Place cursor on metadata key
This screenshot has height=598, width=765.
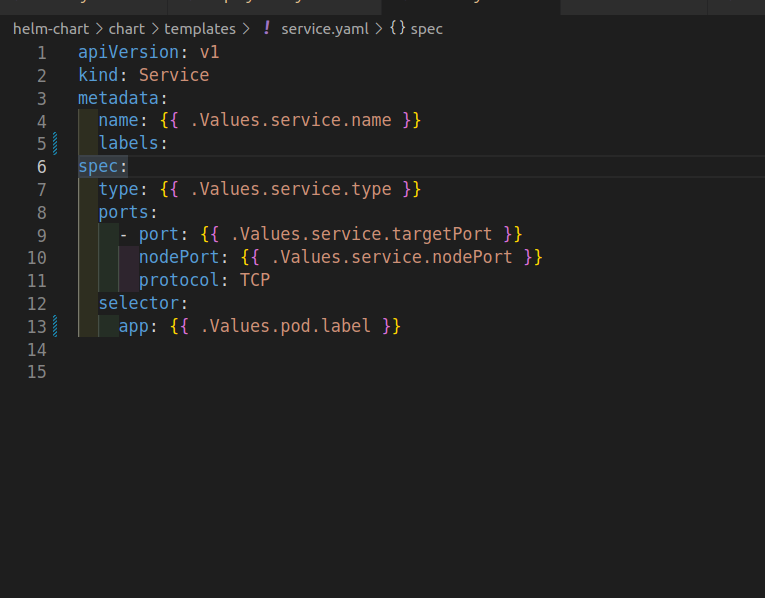[x=119, y=98]
